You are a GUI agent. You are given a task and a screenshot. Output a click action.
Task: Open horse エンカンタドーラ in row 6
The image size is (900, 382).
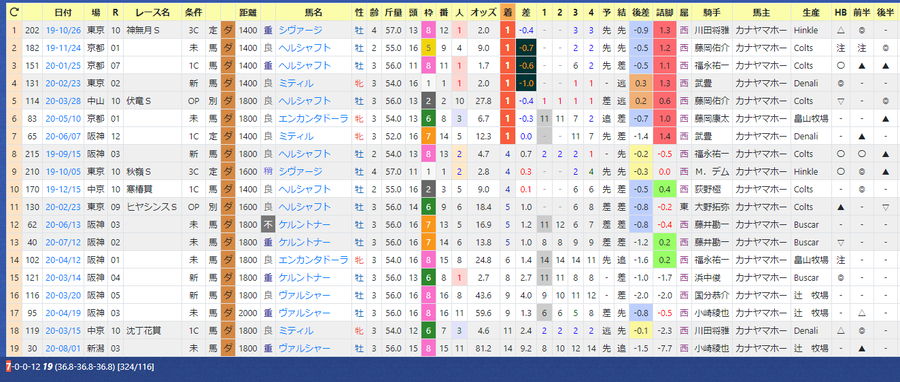313,119
